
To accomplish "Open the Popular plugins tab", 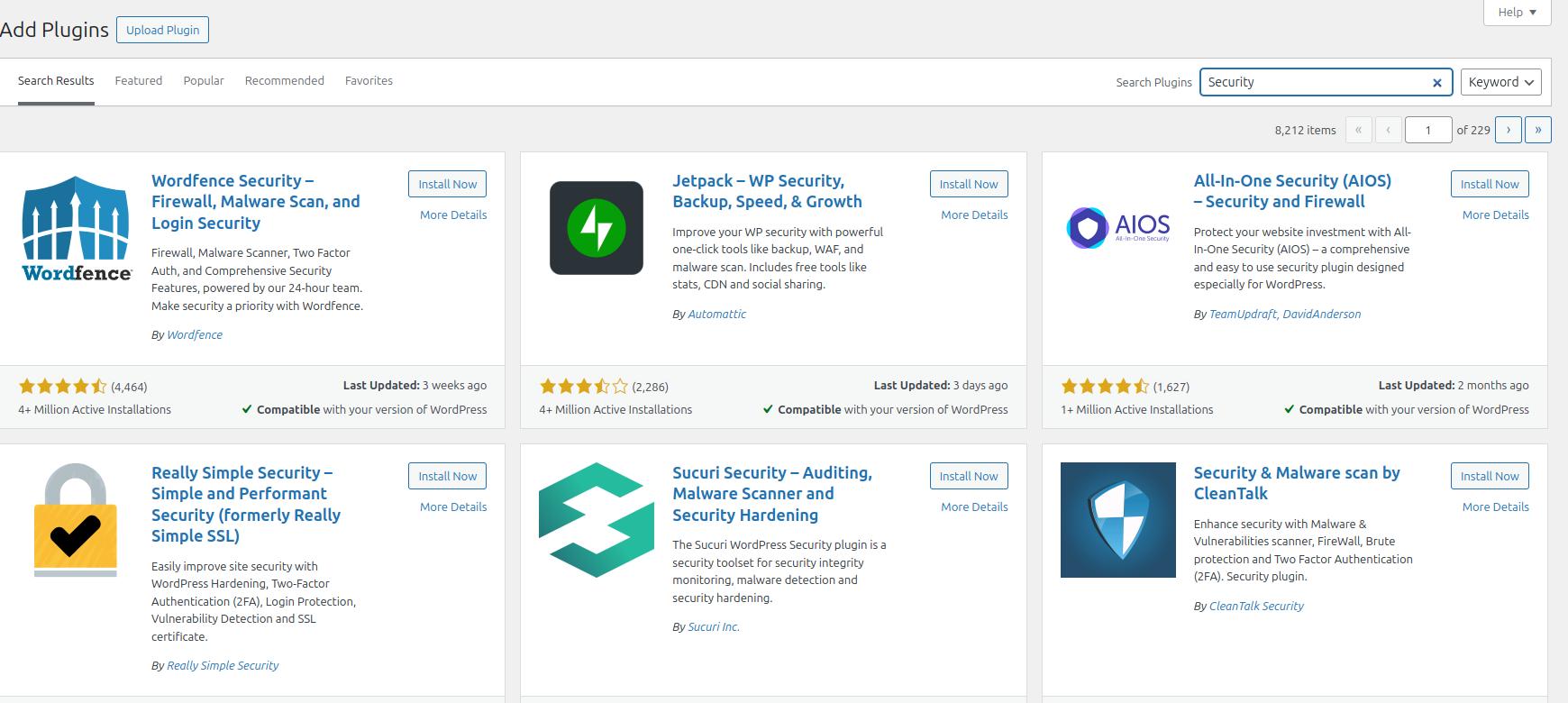I will click(204, 81).
